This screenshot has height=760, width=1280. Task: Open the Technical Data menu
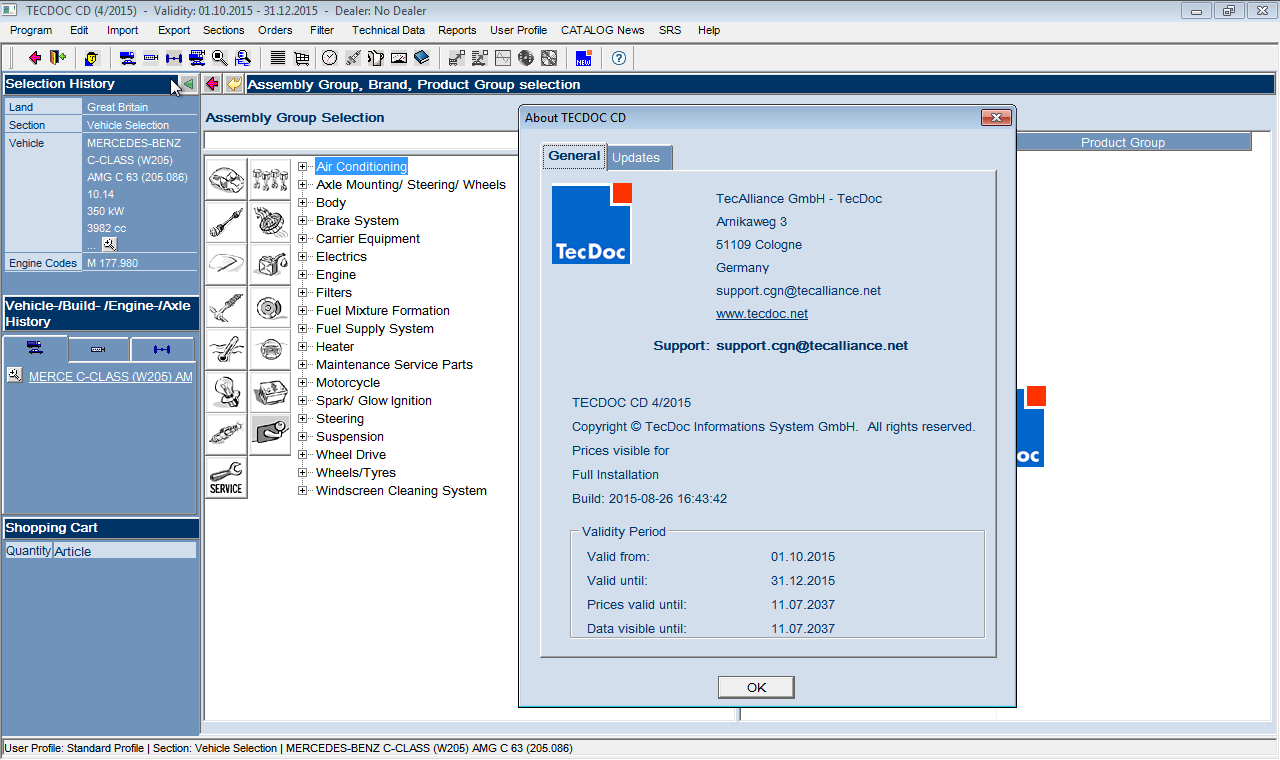click(x=388, y=30)
